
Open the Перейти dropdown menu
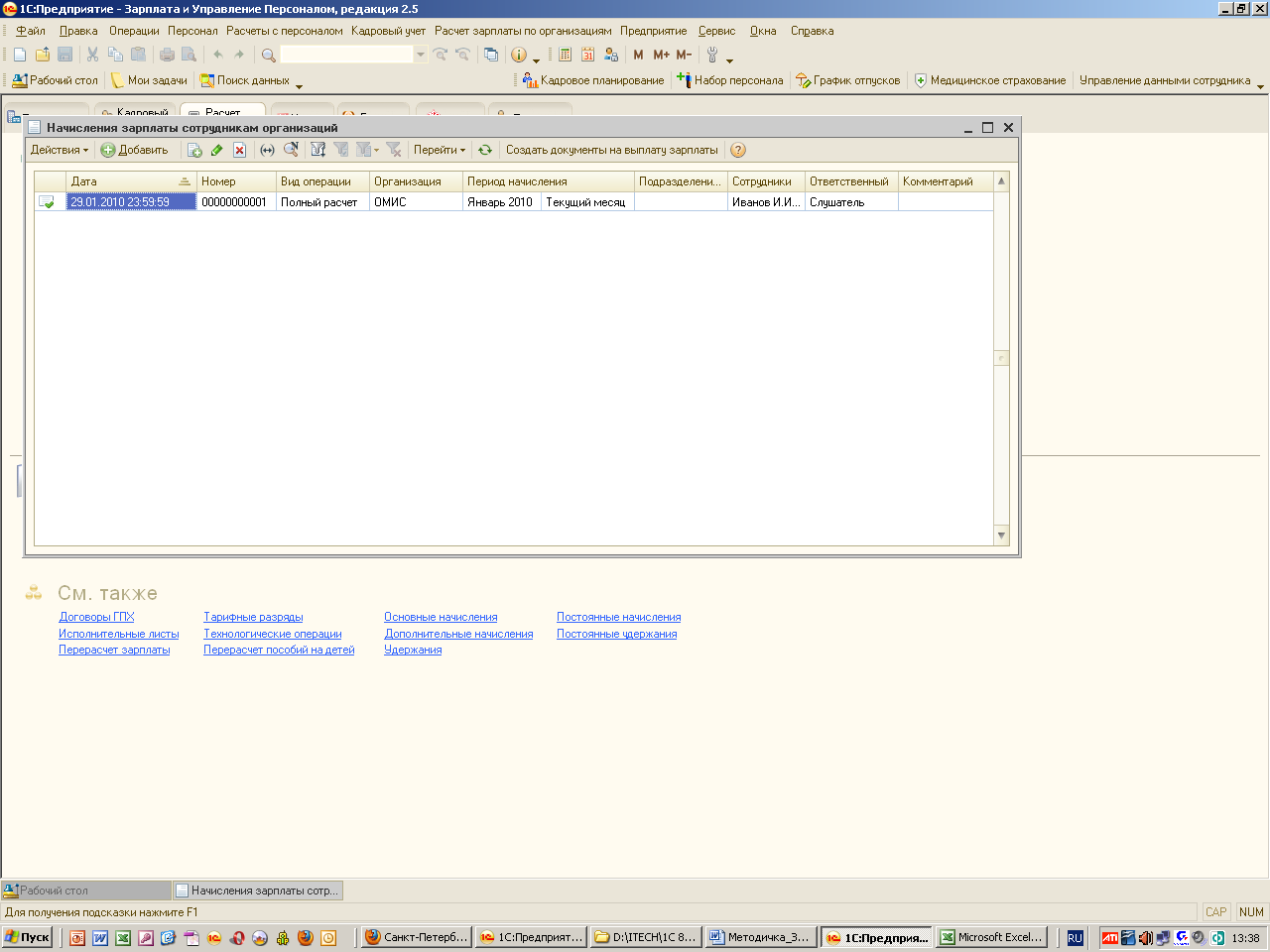tap(440, 150)
